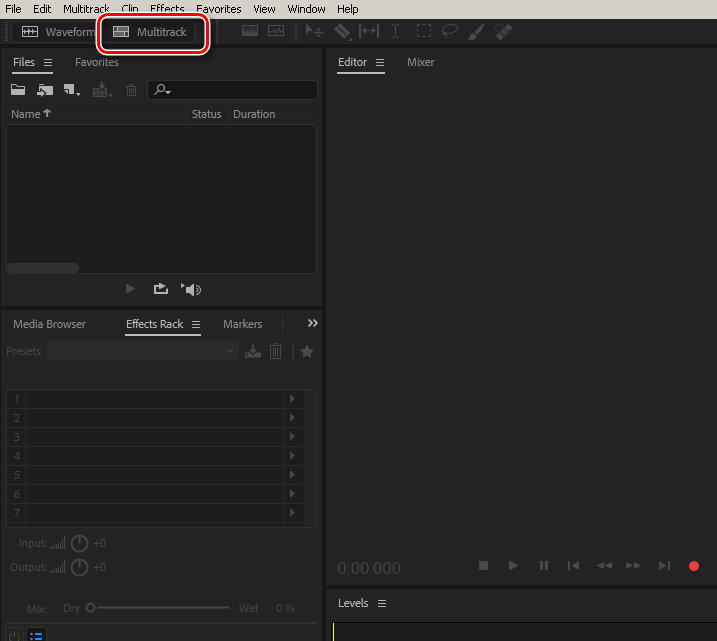The image size is (717, 641).
Task: Click the Pause transport button
Action: (544, 566)
